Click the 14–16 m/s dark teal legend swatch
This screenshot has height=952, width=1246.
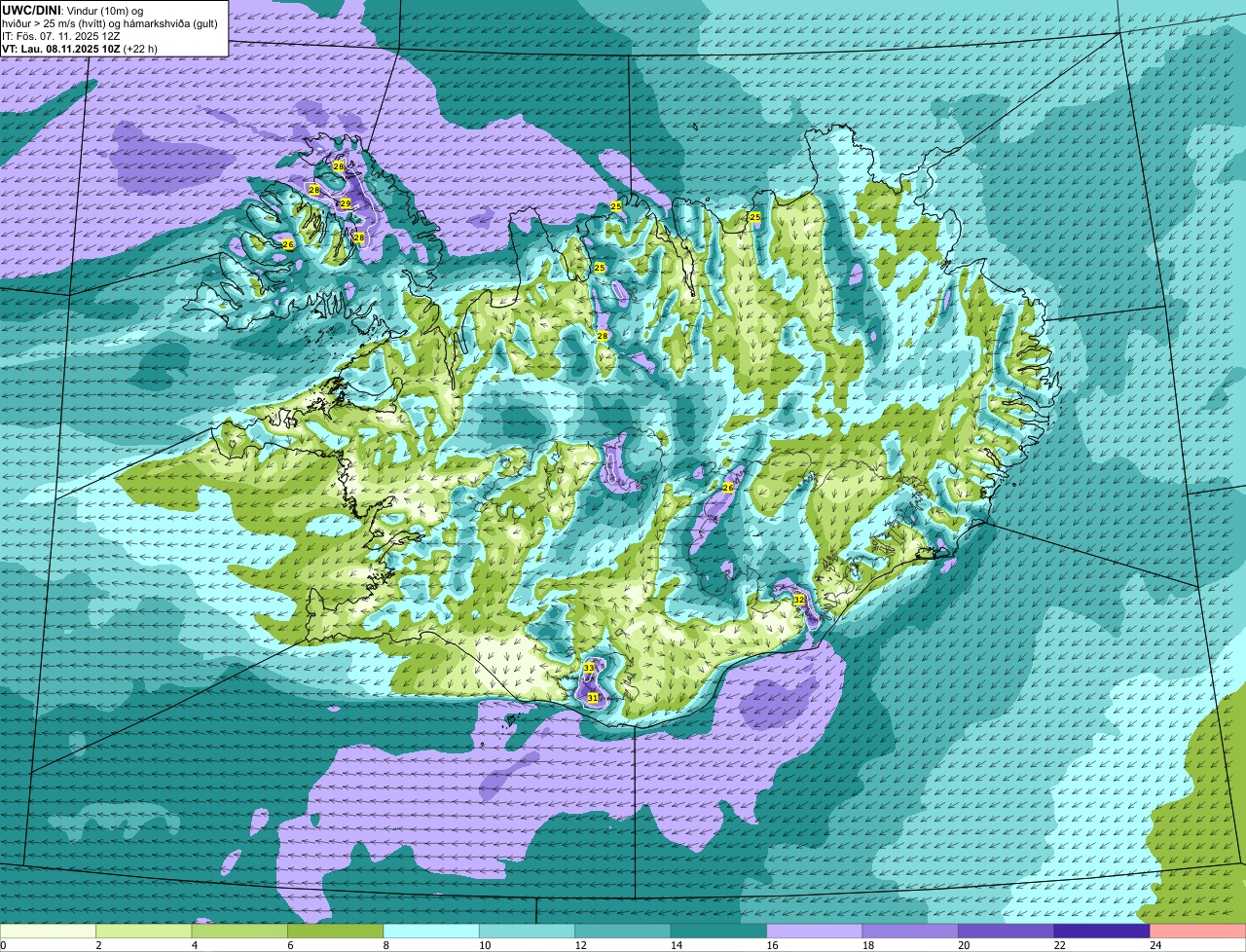pyautogui.click(x=719, y=931)
